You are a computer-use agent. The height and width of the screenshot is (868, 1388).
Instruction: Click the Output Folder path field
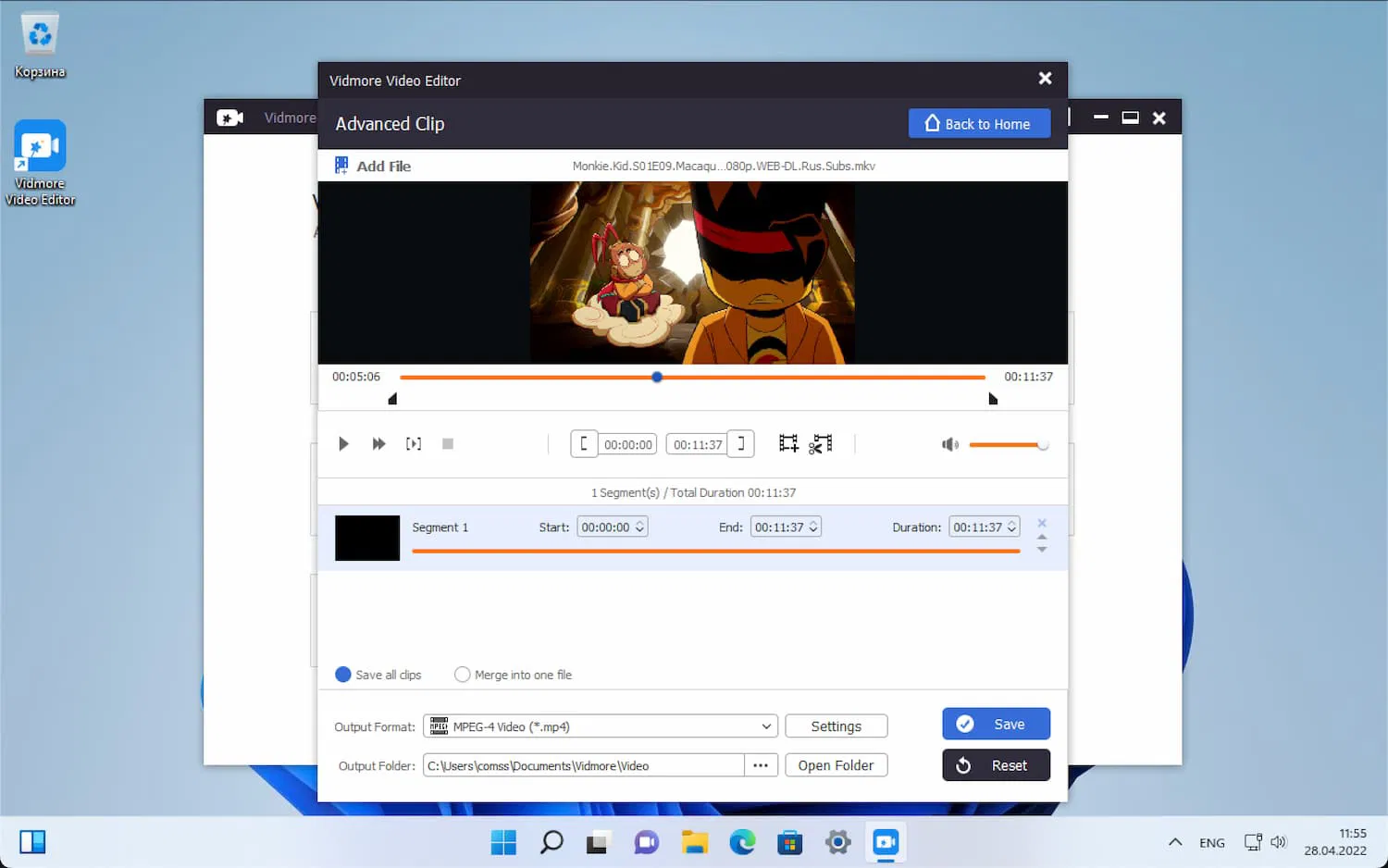[584, 765]
